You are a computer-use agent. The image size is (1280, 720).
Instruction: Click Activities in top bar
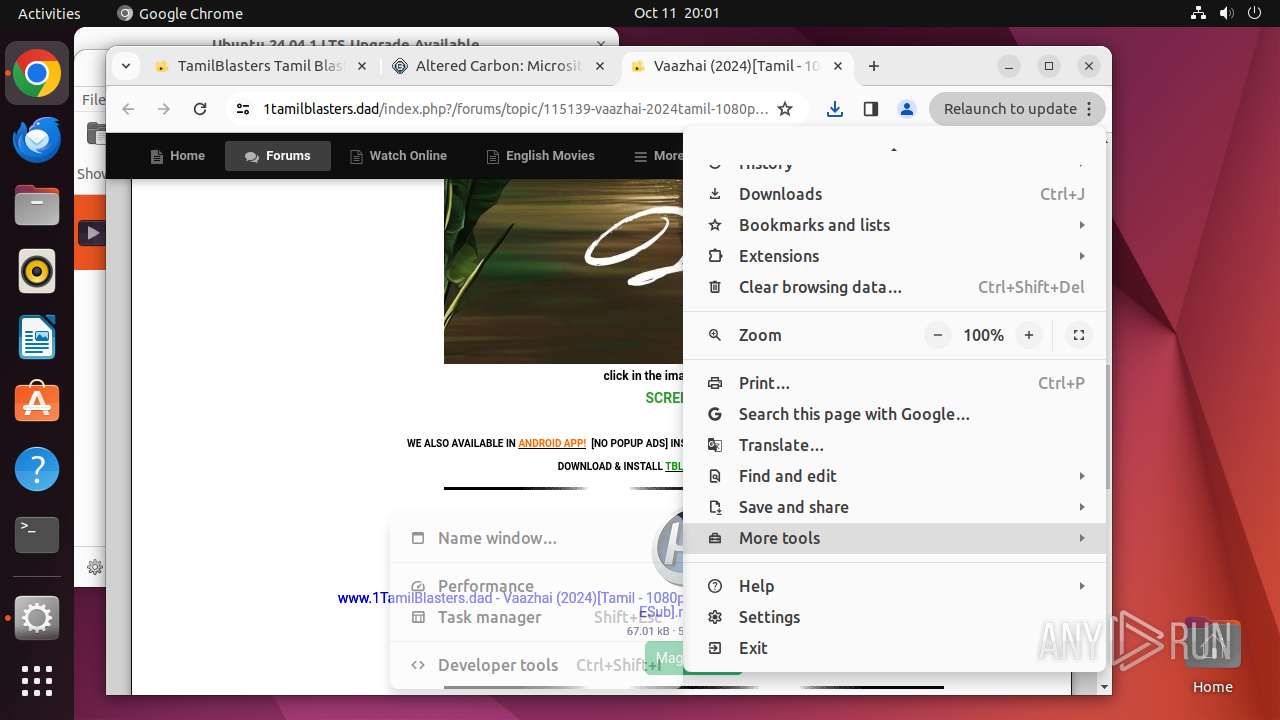point(49,13)
